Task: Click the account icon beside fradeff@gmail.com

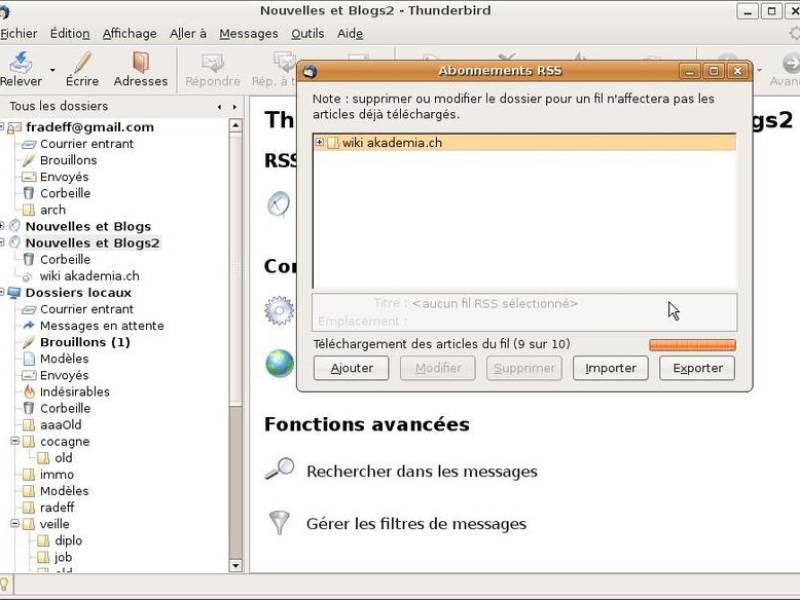Action: [14, 128]
